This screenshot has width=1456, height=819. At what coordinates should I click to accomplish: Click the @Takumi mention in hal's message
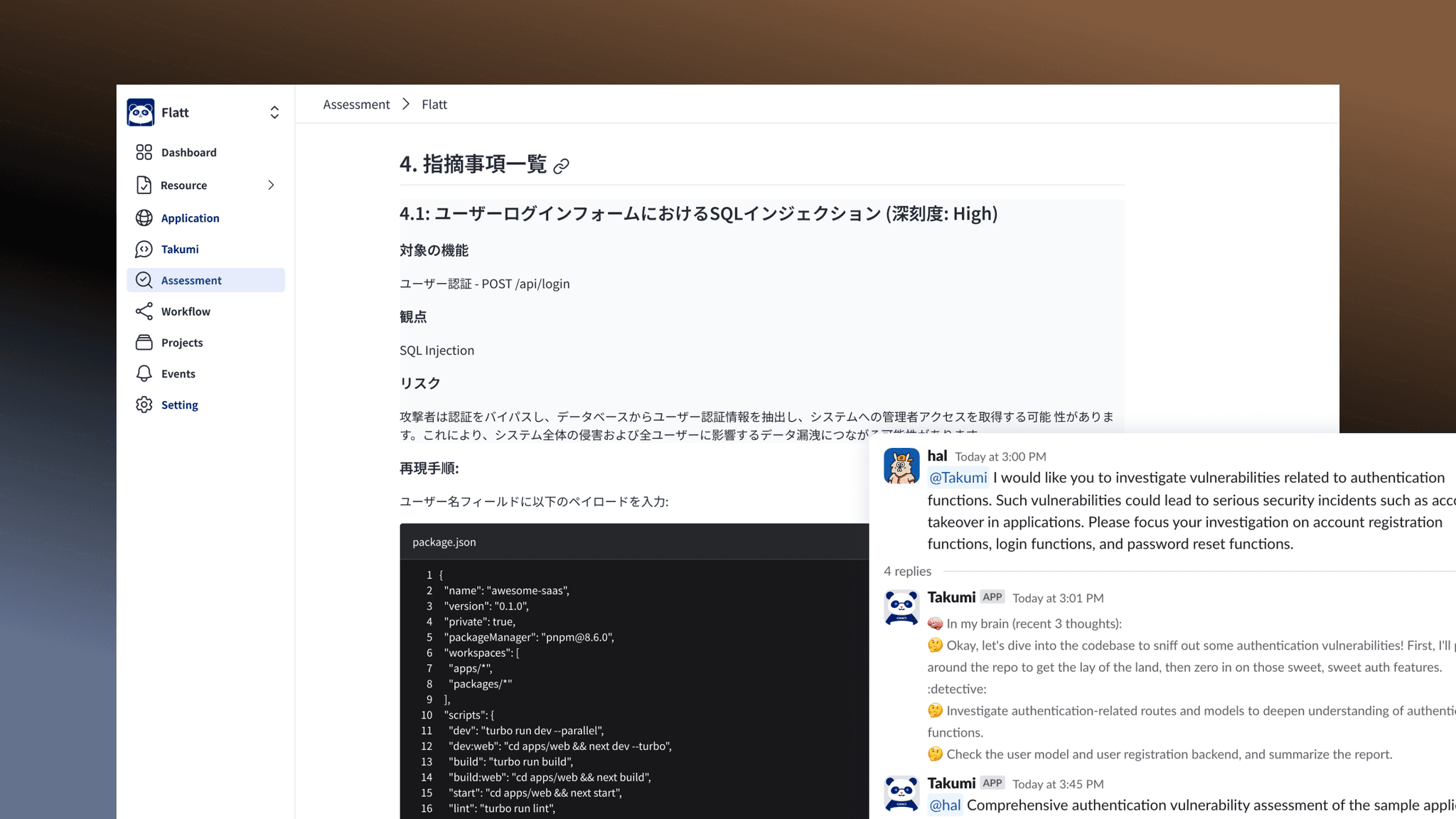pyautogui.click(x=958, y=478)
